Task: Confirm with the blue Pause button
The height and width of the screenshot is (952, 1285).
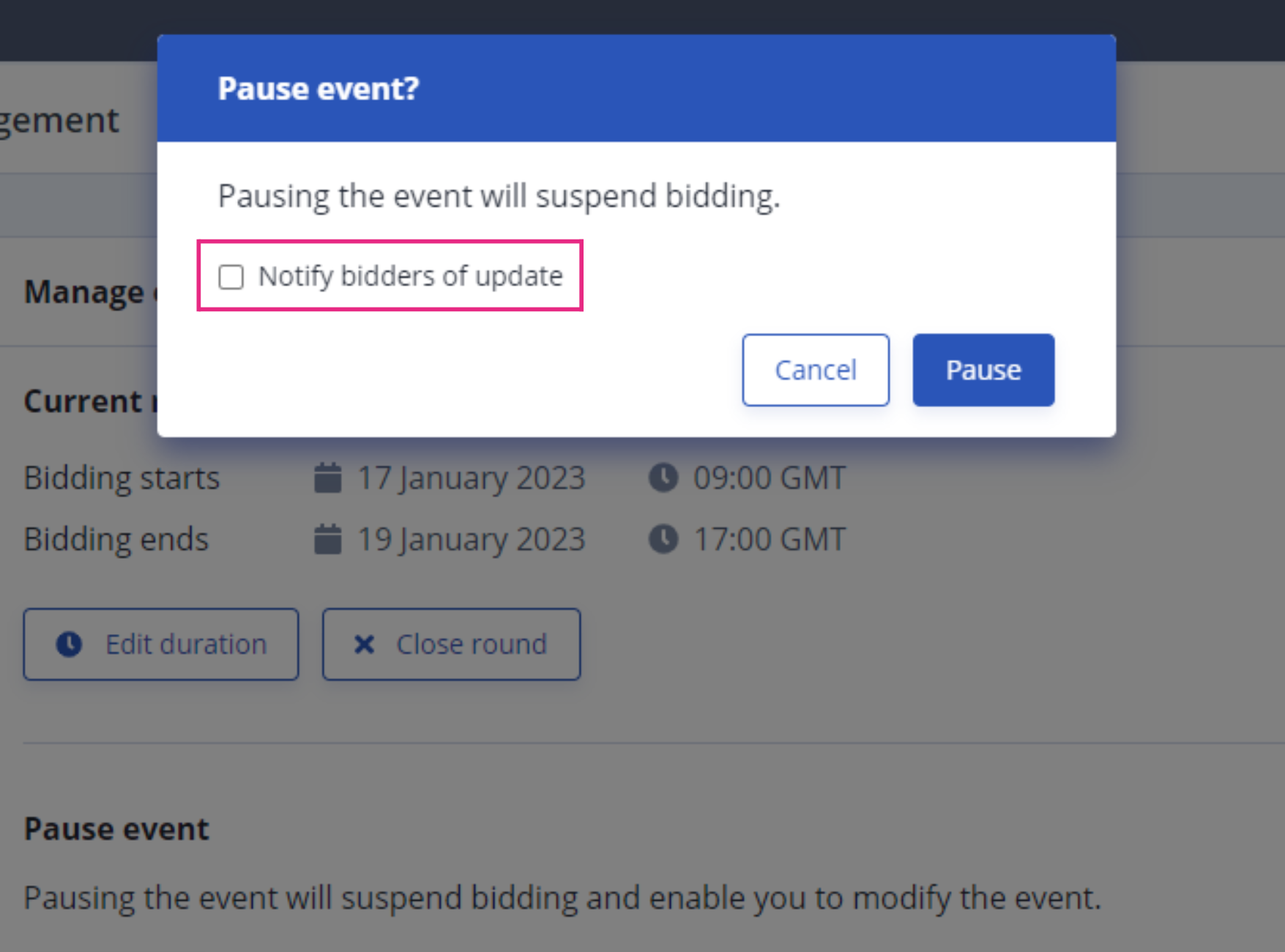Action: click(983, 370)
